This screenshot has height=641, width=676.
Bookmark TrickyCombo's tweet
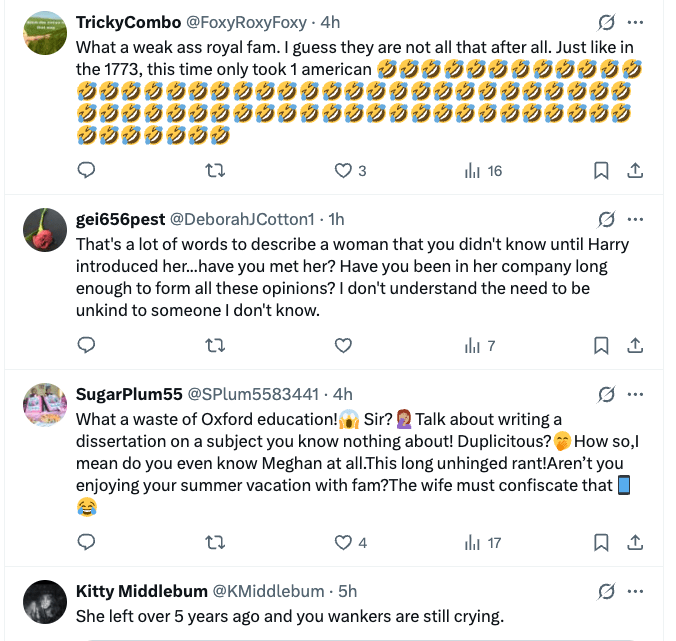(x=601, y=171)
